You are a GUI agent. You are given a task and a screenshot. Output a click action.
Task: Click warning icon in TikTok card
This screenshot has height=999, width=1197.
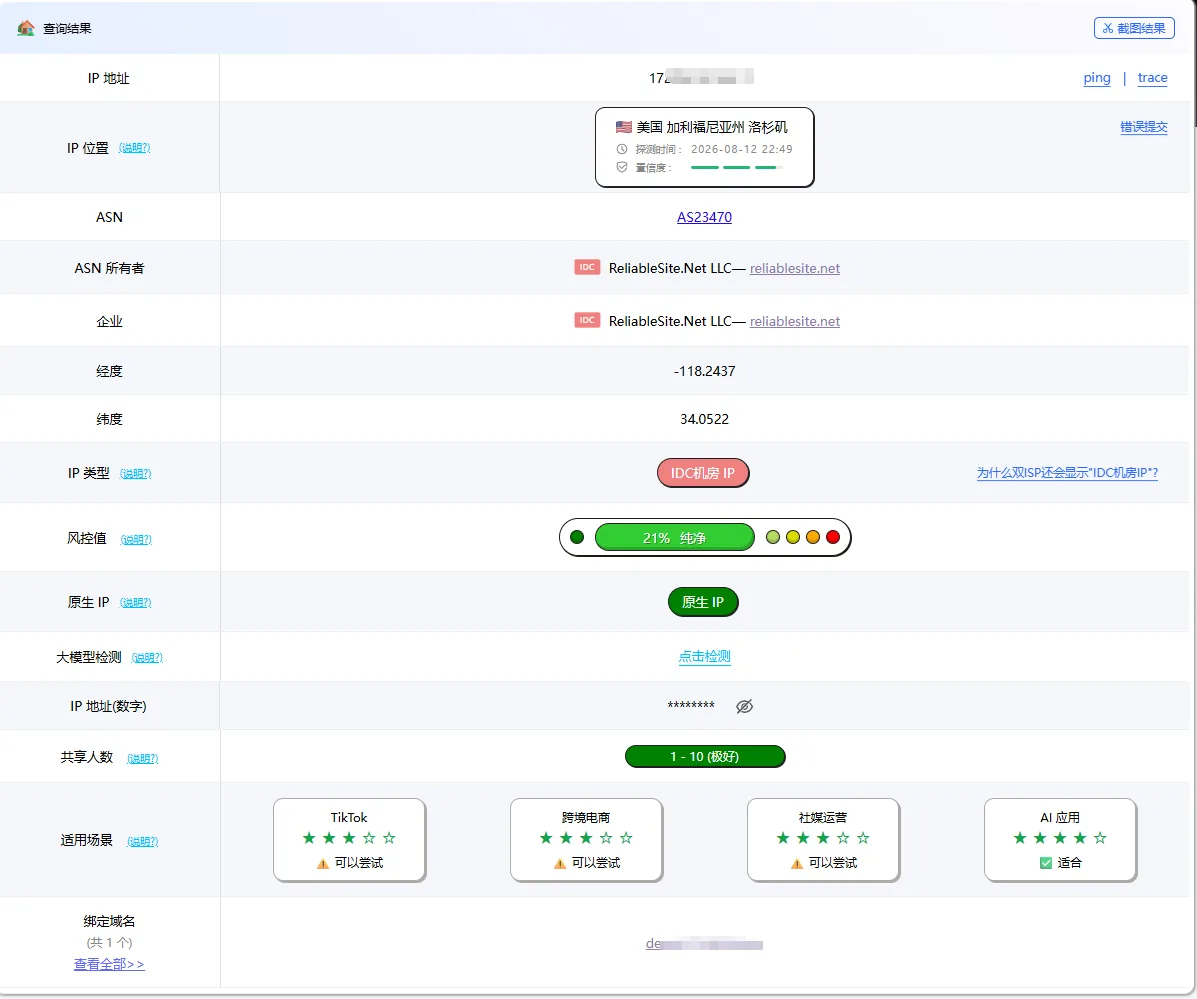(323, 863)
